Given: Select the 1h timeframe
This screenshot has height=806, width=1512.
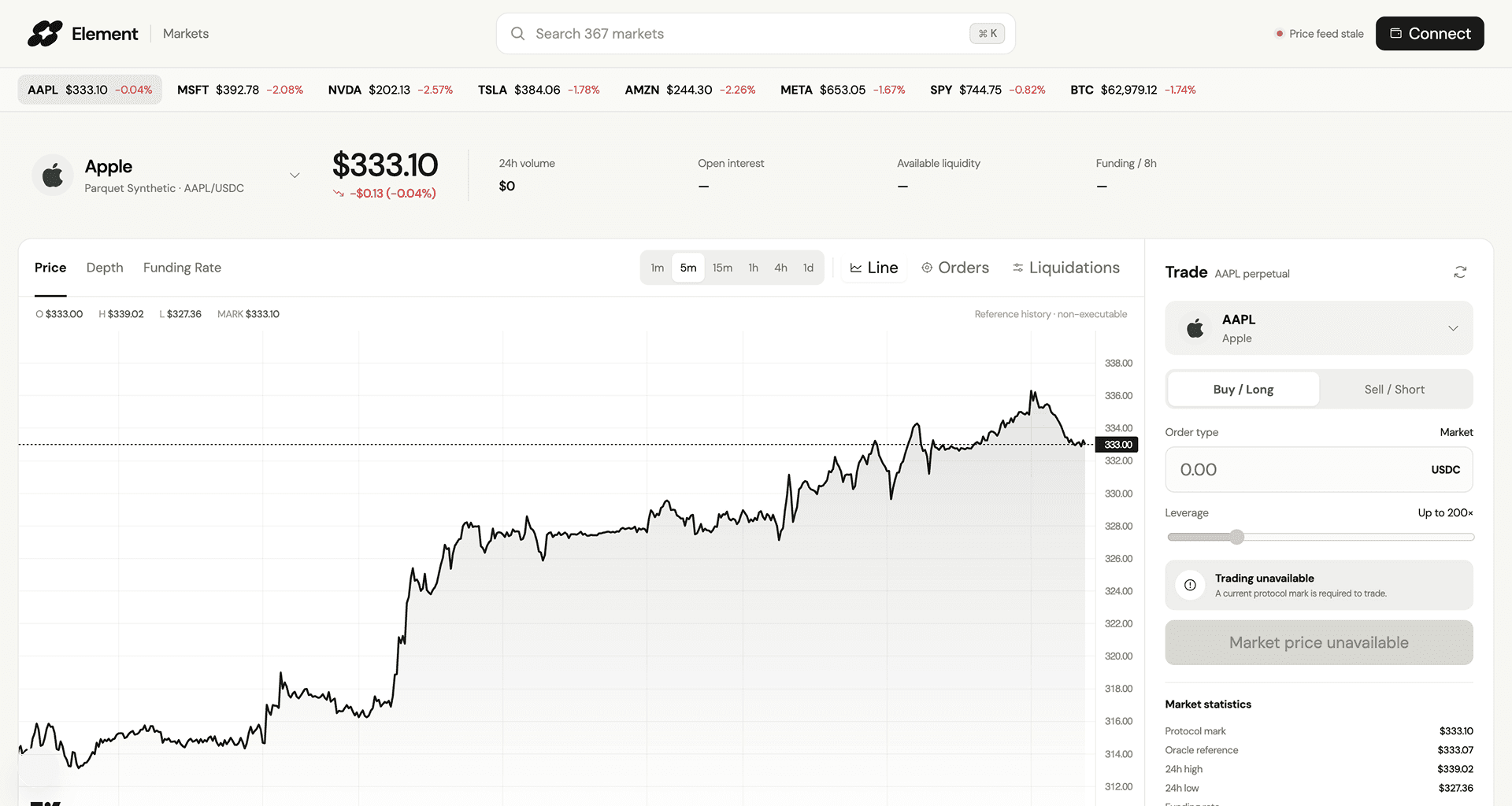Looking at the screenshot, I should 754,268.
